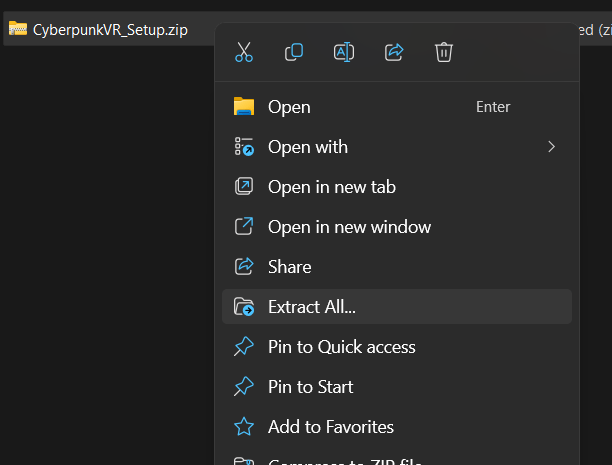
Task: Select Open in new window
Action: tap(349, 227)
